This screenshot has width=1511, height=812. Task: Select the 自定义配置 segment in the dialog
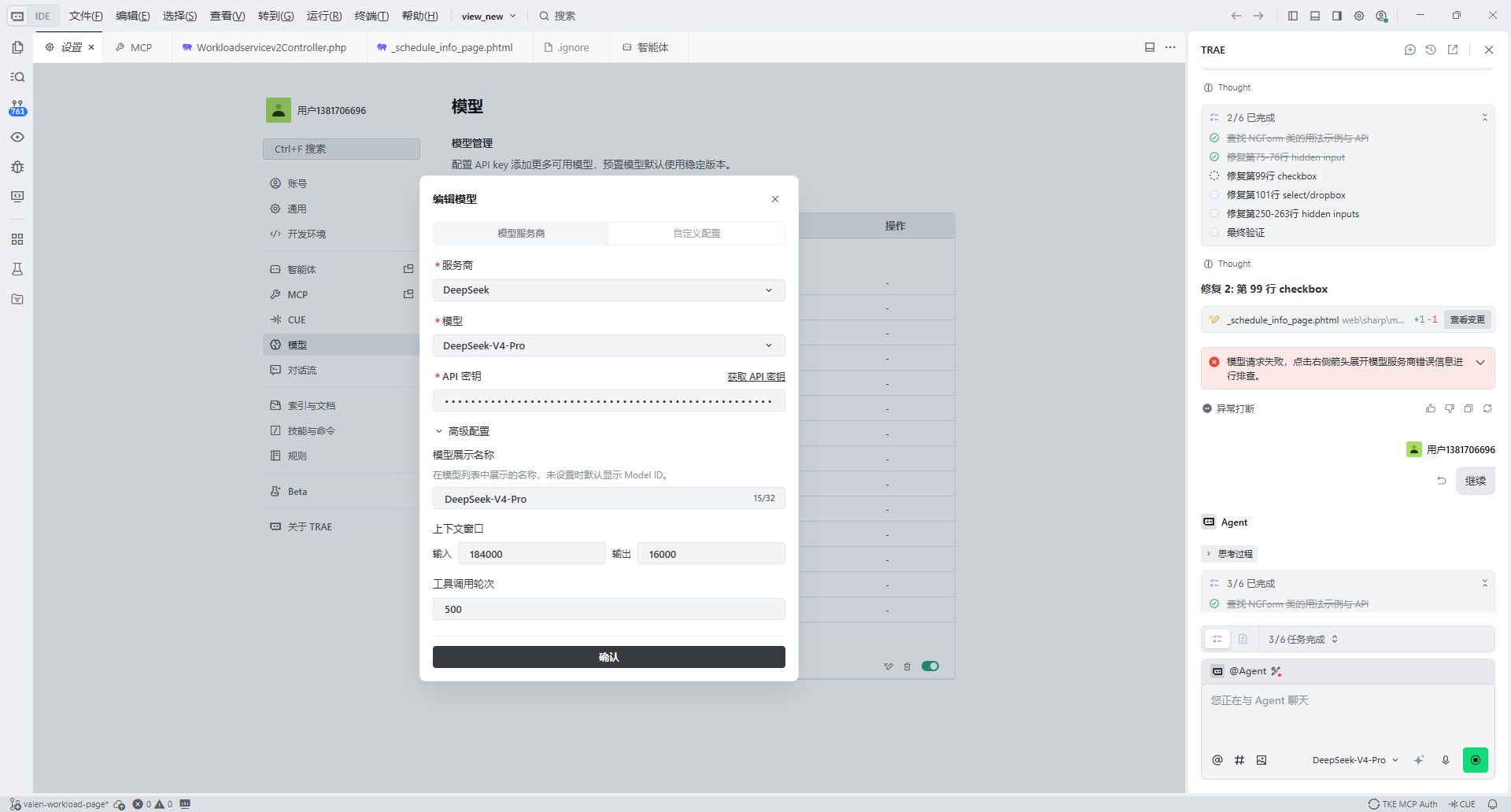click(696, 234)
